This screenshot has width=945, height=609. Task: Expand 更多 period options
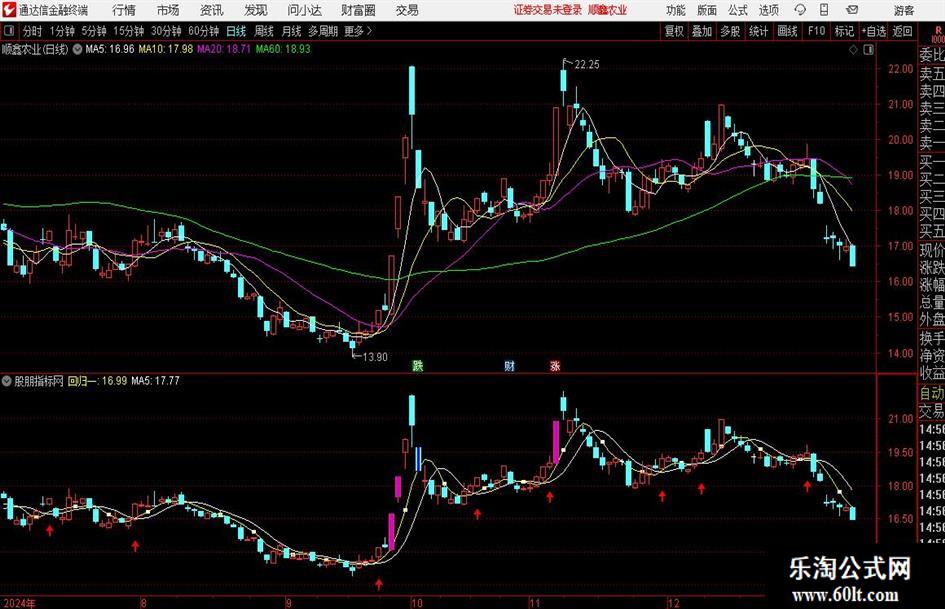(358, 31)
